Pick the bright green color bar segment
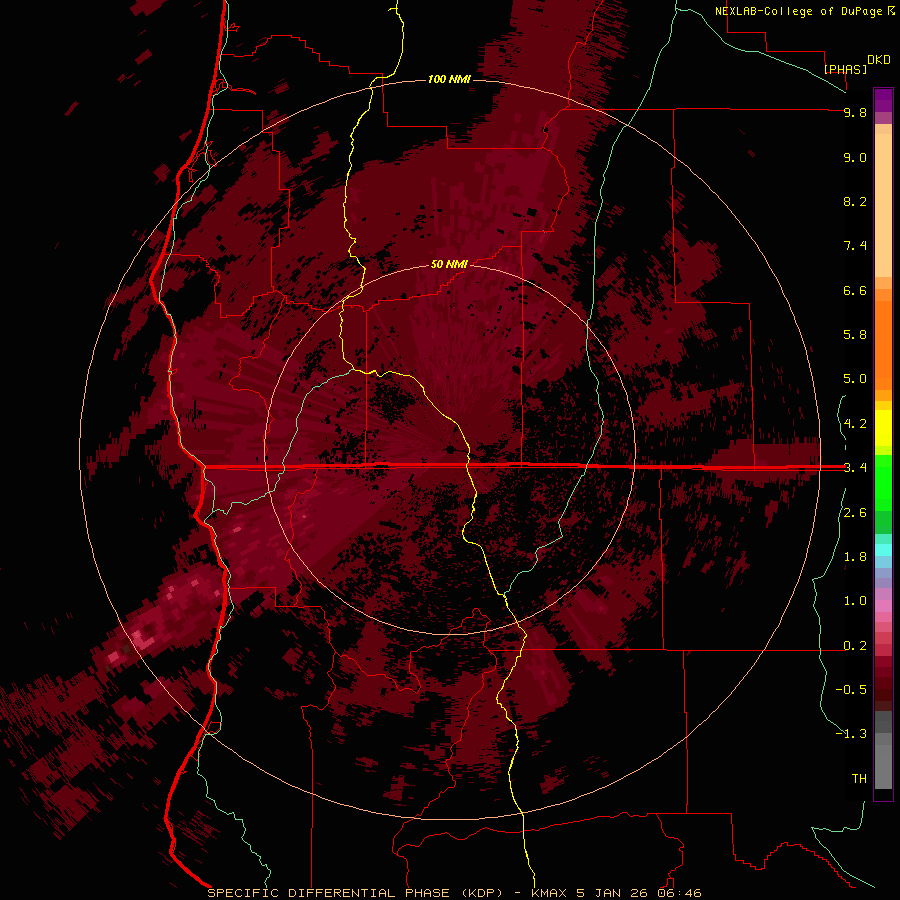The width and height of the screenshot is (900, 900). point(883,482)
